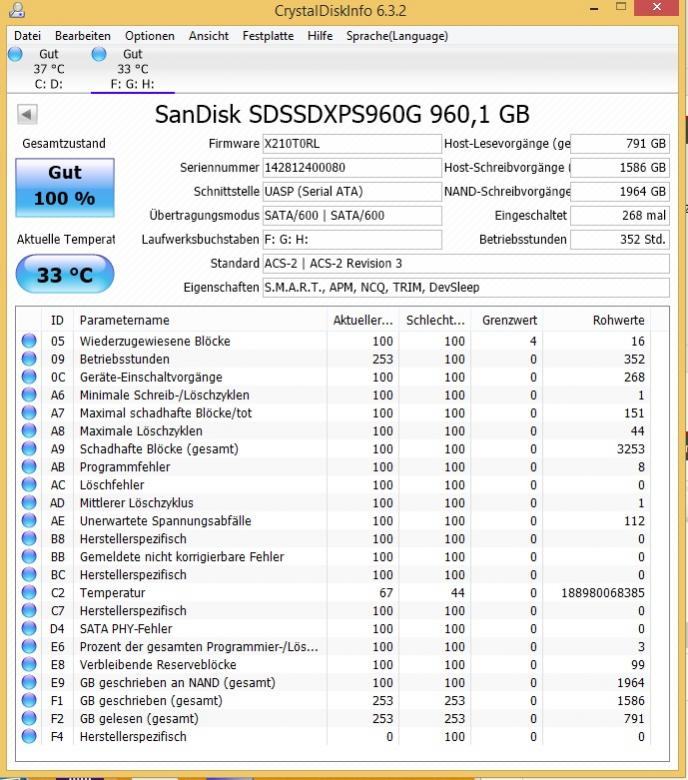
Task: Click status icon of Maximal schadhafte Blöcke/tot row
Action: 29,412
